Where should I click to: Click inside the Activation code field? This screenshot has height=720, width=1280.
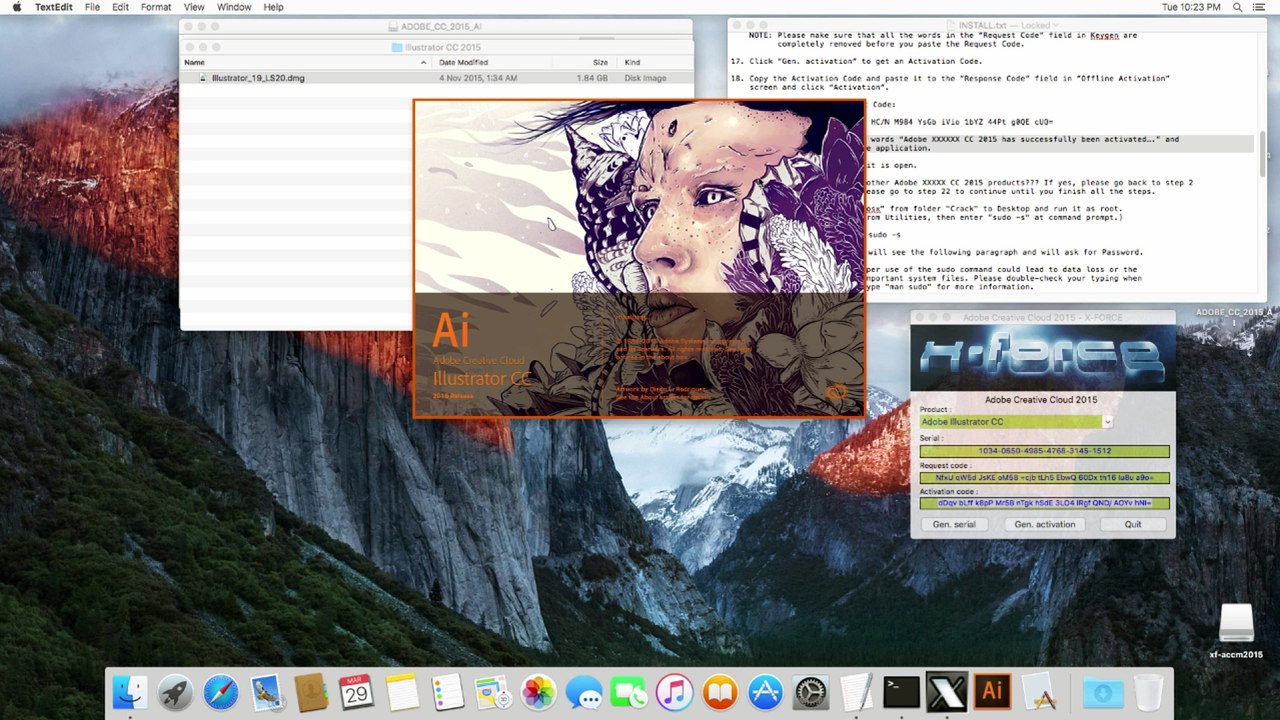coord(1045,504)
